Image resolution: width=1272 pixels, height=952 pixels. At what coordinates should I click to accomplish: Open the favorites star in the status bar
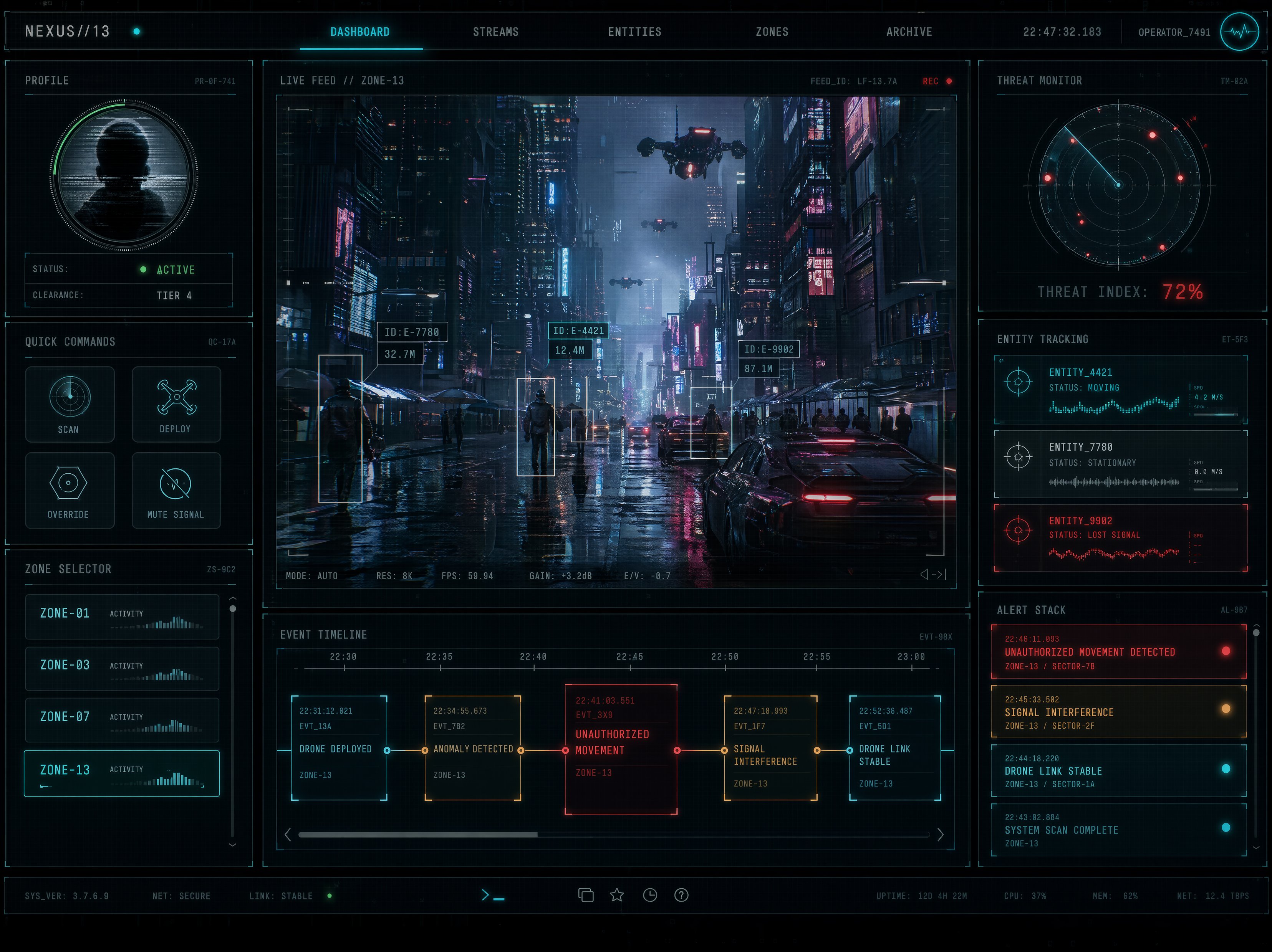coord(617,895)
